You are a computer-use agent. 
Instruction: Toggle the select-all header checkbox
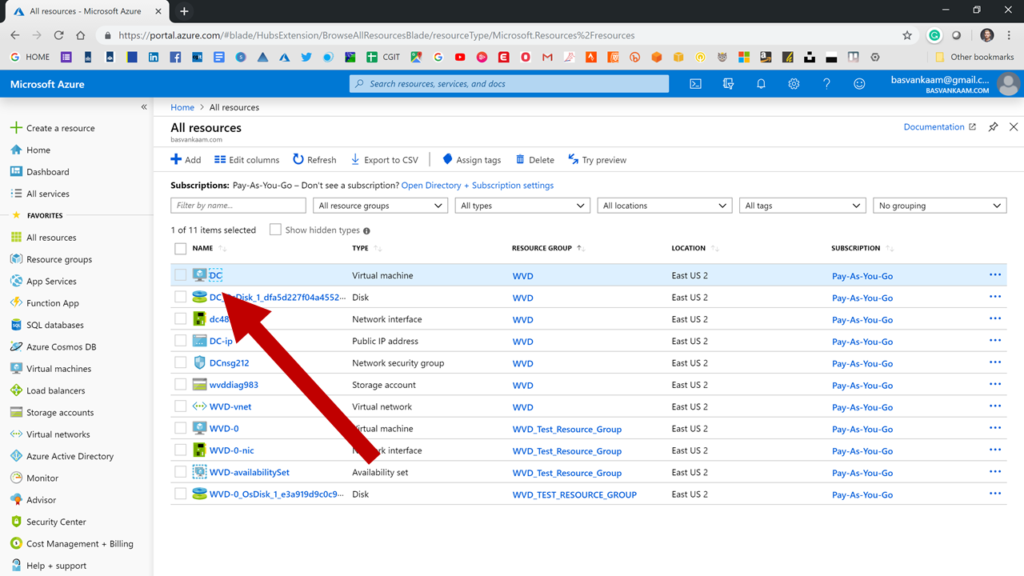pyautogui.click(x=180, y=248)
